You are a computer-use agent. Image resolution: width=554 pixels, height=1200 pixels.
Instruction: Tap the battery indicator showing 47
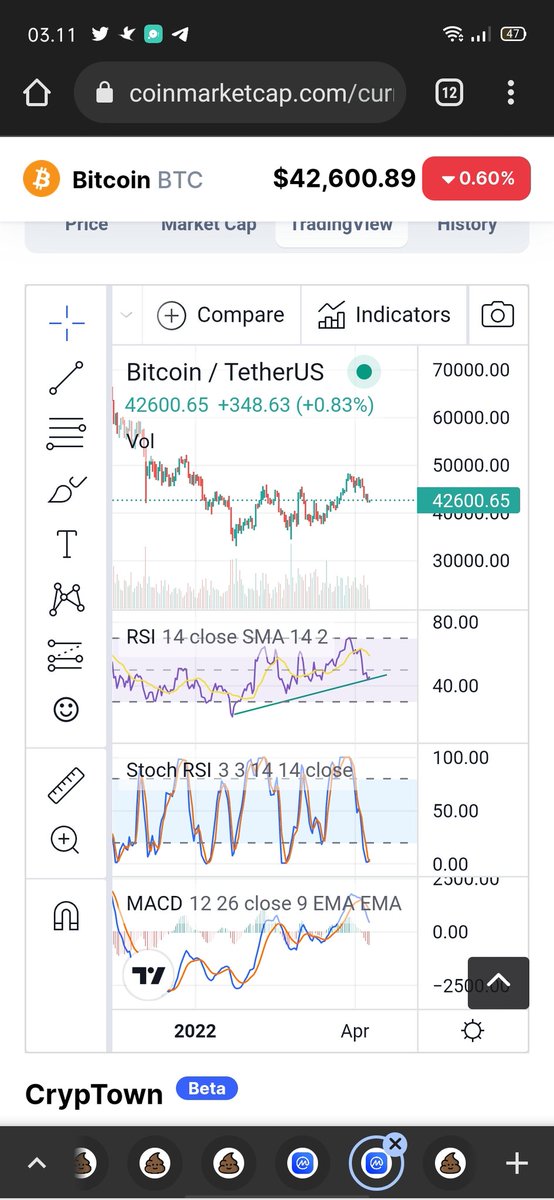513,34
